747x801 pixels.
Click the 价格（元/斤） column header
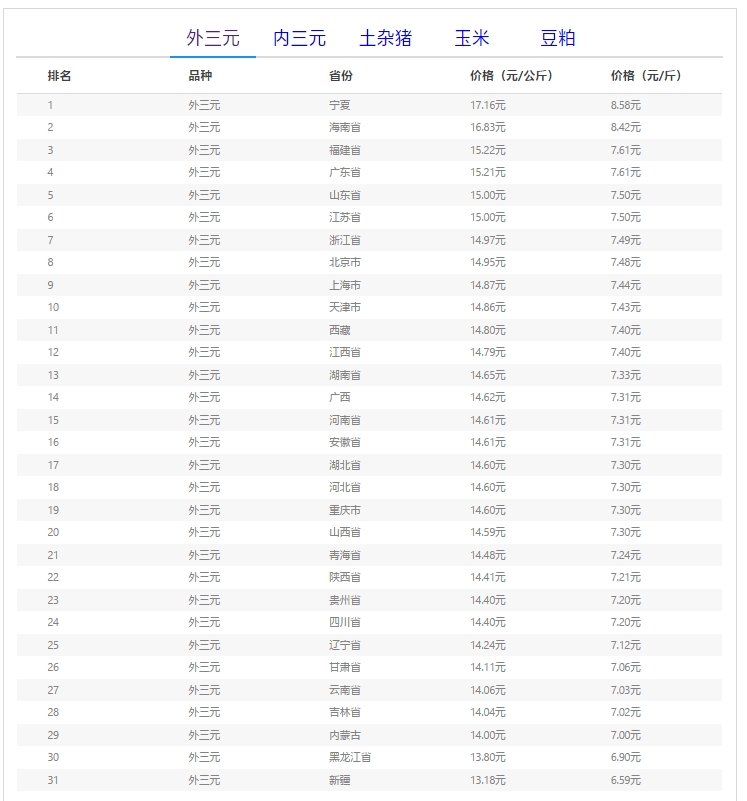click(646, 76)
